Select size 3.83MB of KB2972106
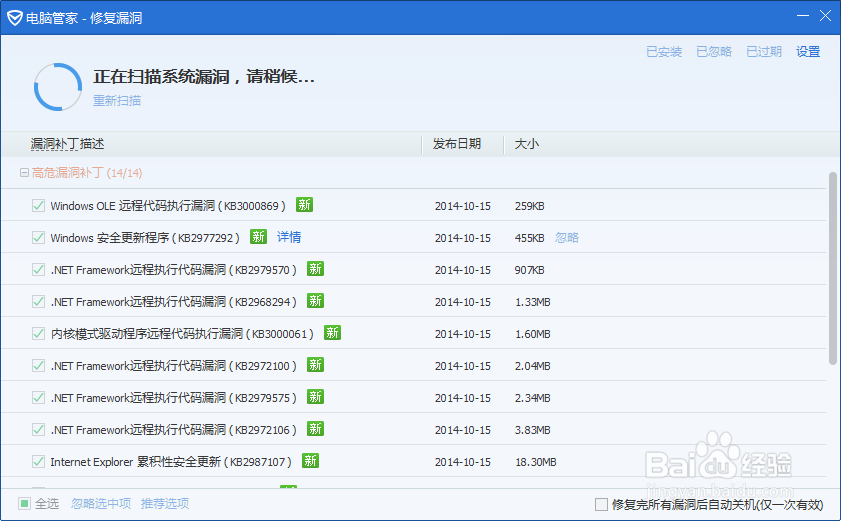This screenshot has height=521, width=841. click(x=533, y=430)
